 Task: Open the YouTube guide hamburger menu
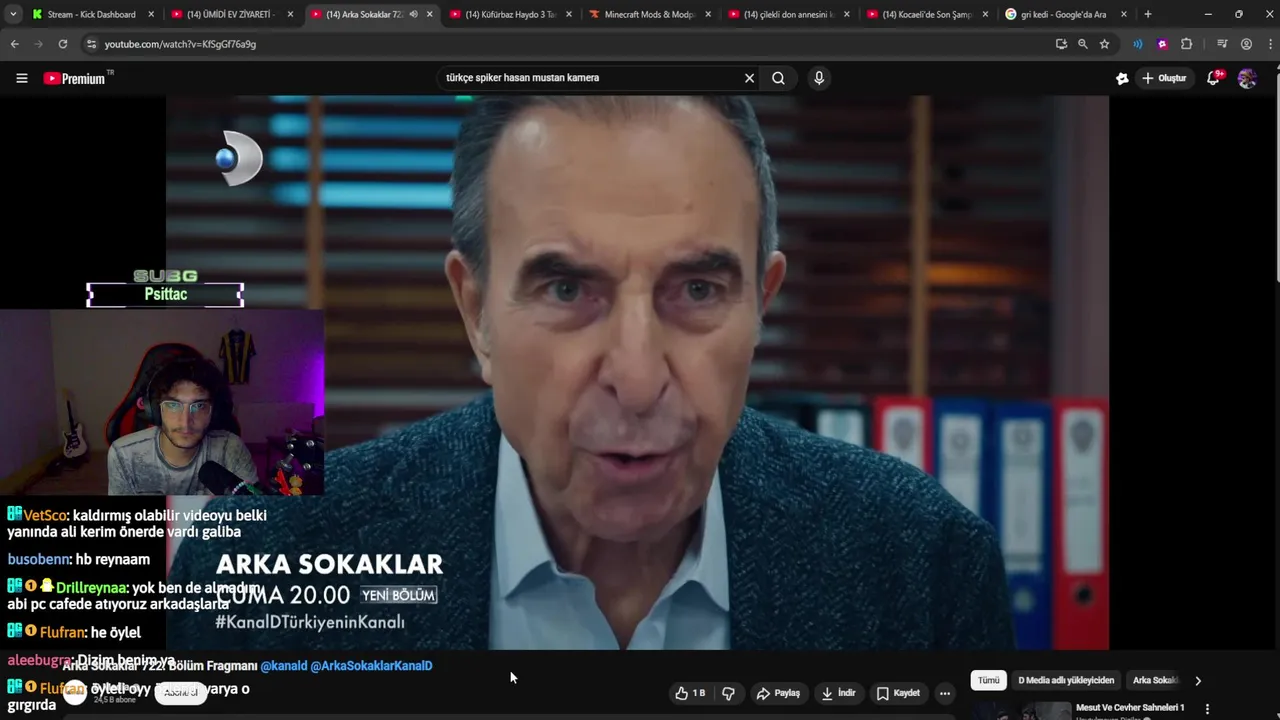(21, 78)
